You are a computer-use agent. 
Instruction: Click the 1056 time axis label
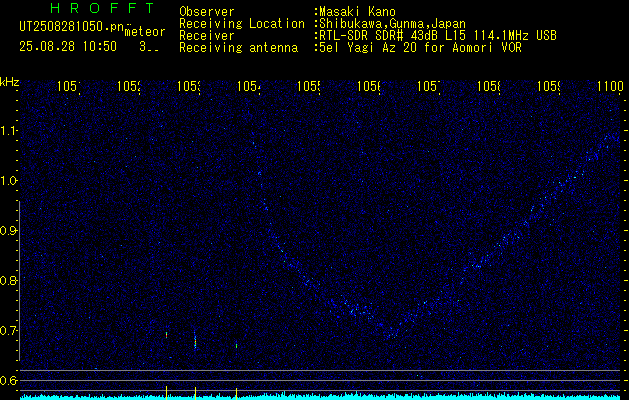[x=368, y=86]
